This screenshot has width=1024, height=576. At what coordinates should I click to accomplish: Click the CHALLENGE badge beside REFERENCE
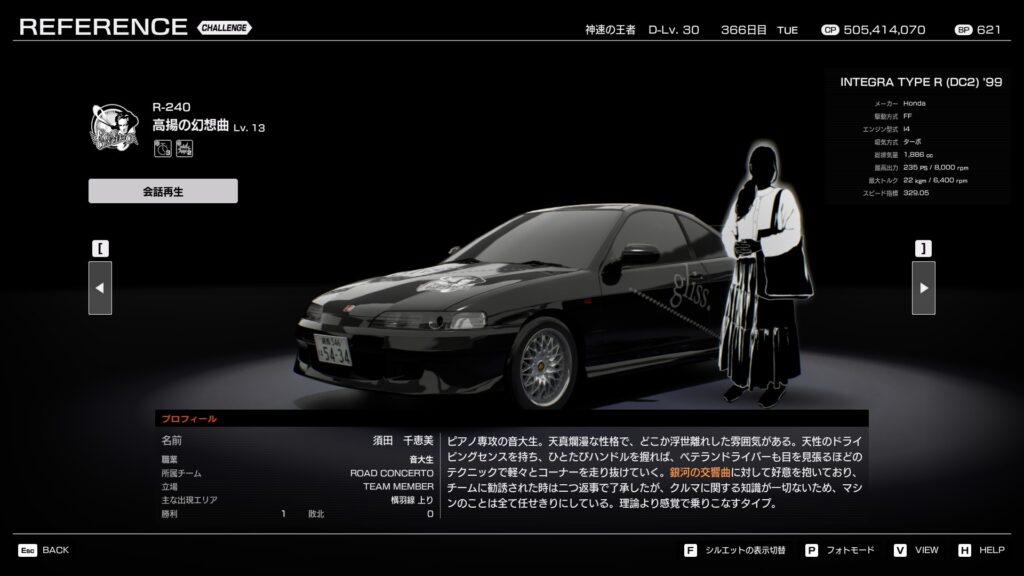coord(225,27)
